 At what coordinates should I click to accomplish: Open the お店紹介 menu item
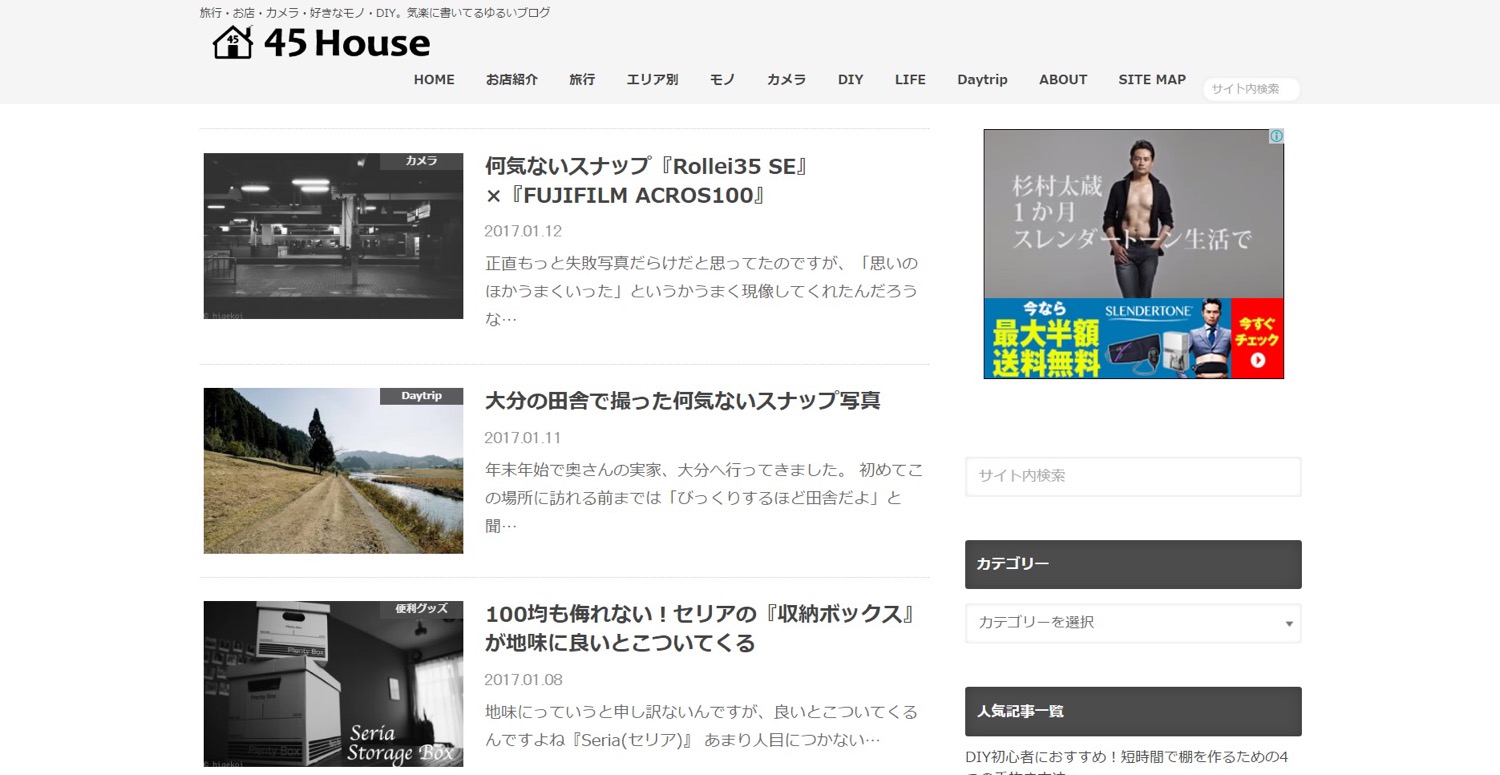tap(512, 80)
